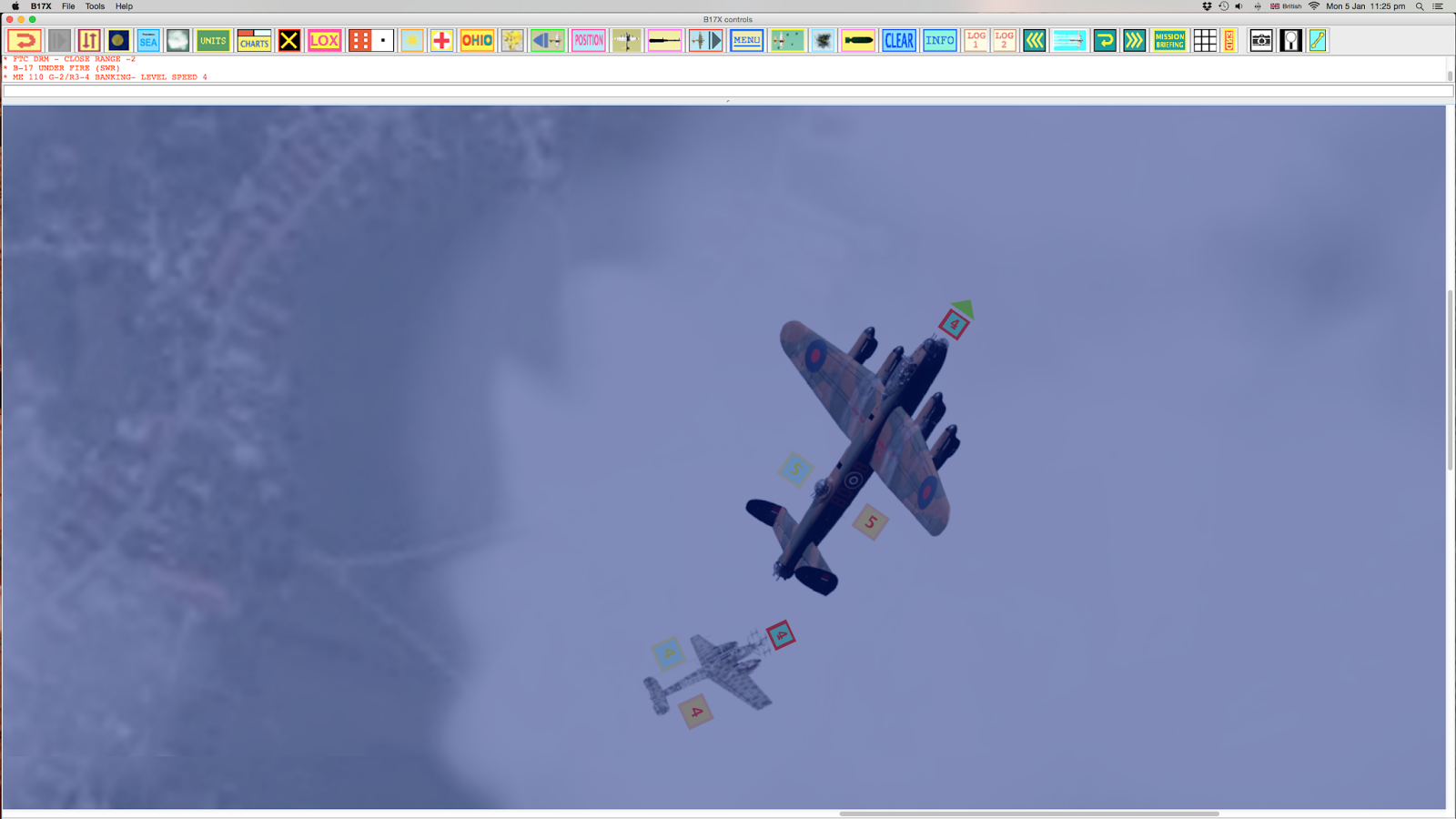Click the red 4 marker near bomber nose
Viewport: 1456px width, 819px height.
(954, 324)
